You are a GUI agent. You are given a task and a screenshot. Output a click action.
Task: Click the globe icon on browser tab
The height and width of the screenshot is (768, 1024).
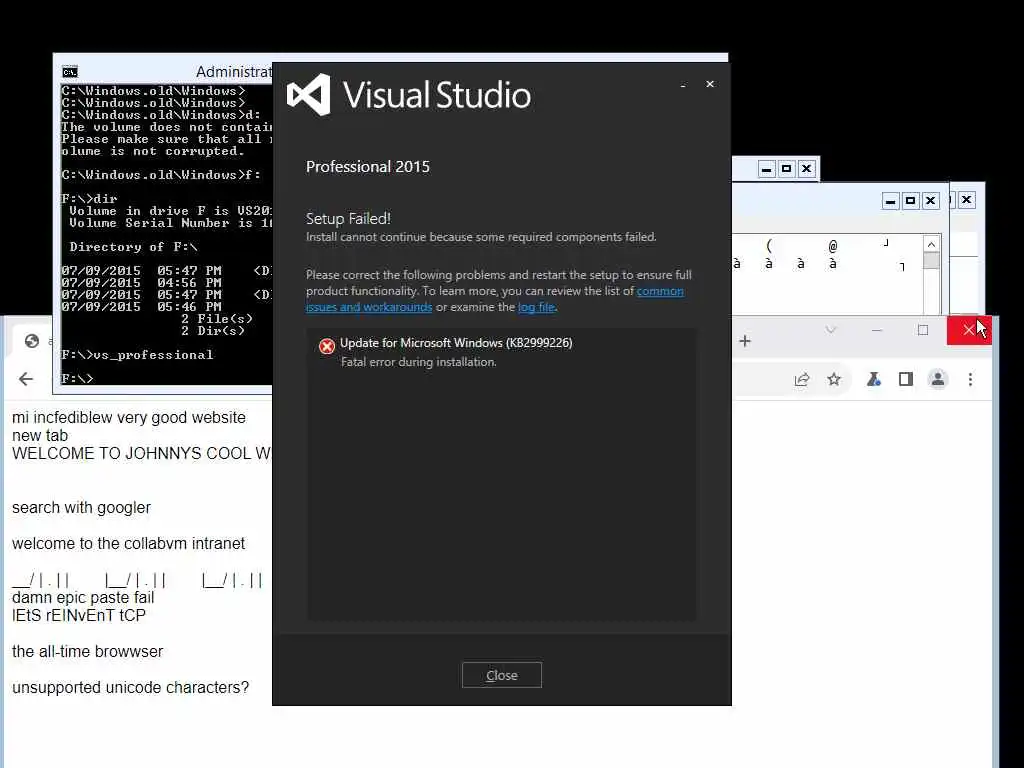(31, 341)
